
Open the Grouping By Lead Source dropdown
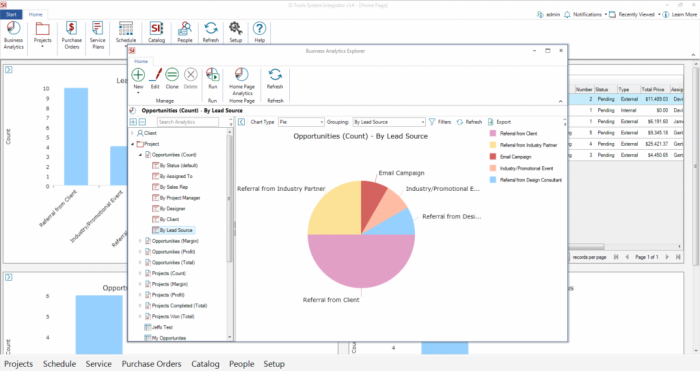pyautogui.click(x=389, y=122)
